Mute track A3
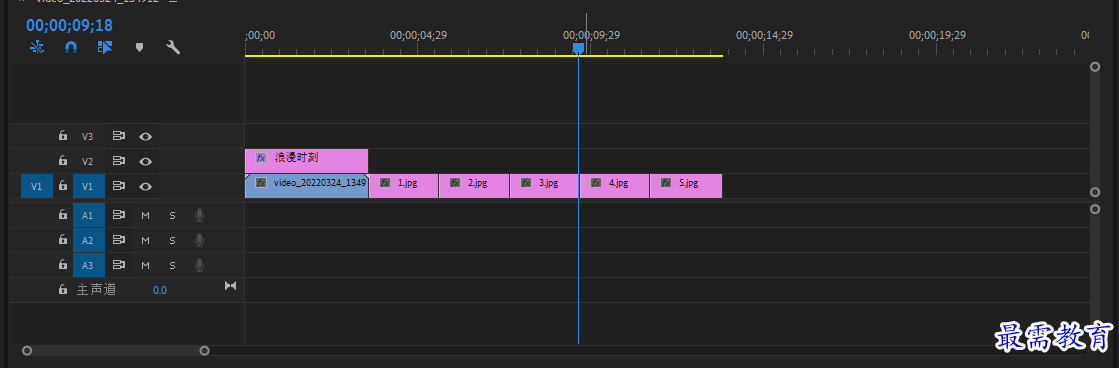The width and height of the screenshot is (1119, 368). 146,265
